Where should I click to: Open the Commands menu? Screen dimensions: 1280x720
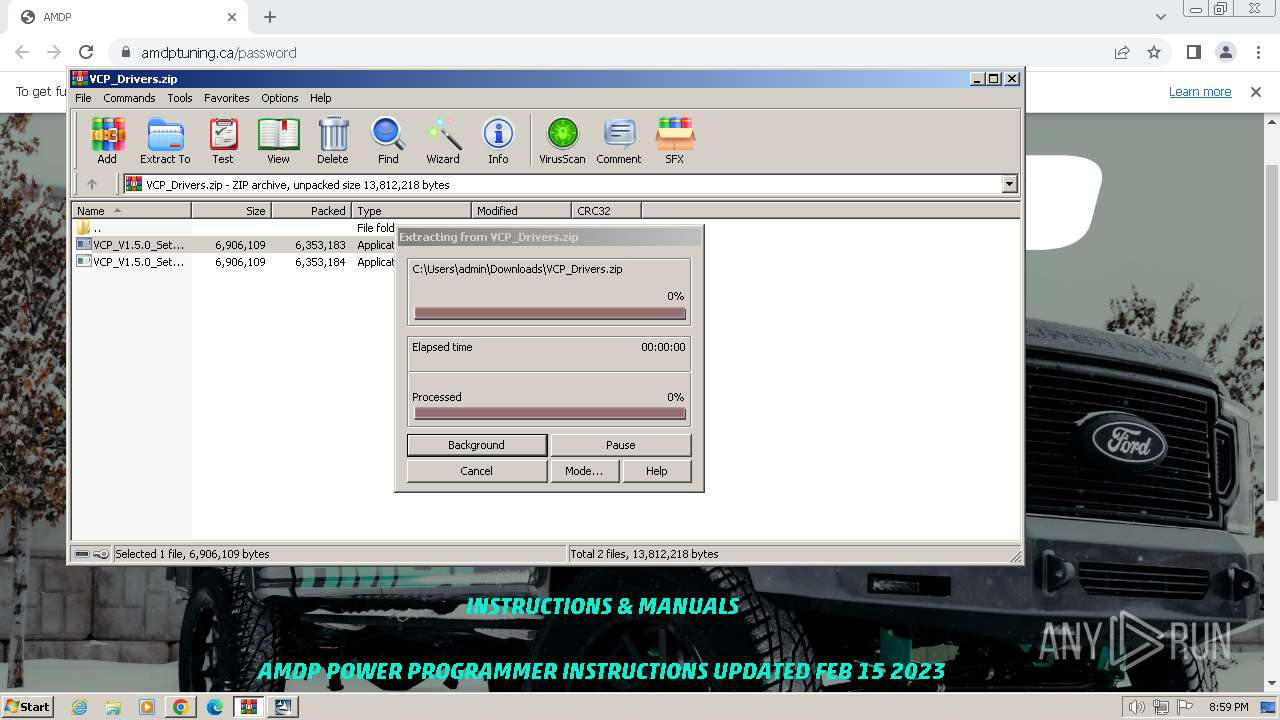tap(129, 98)
